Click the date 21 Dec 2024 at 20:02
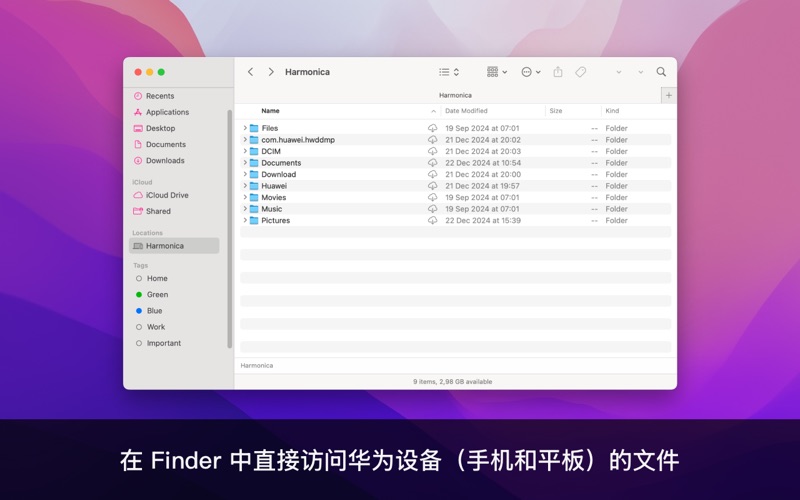This screenshot has width=800, height=500. click(x=483, y=139)
